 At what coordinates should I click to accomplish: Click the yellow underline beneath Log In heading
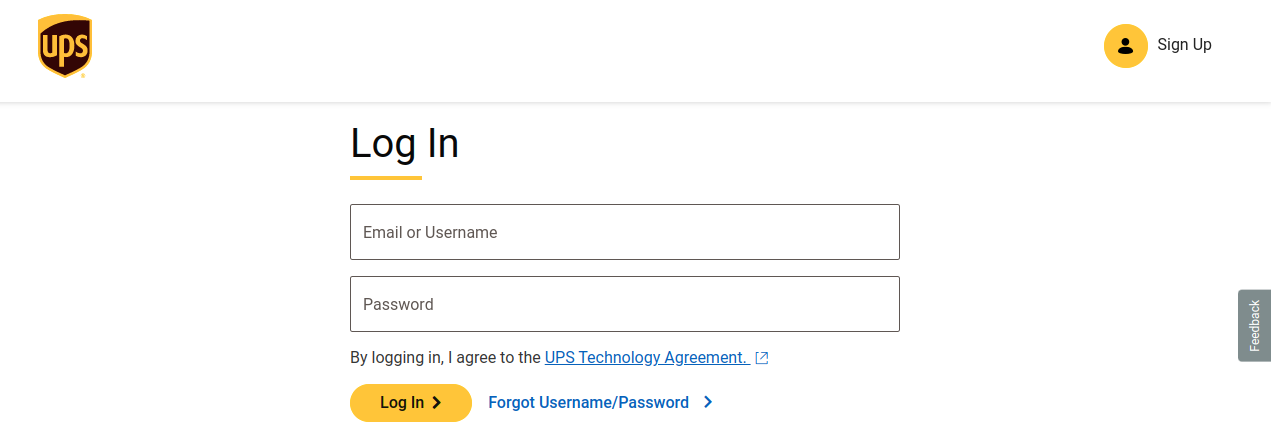coord(386,178)
